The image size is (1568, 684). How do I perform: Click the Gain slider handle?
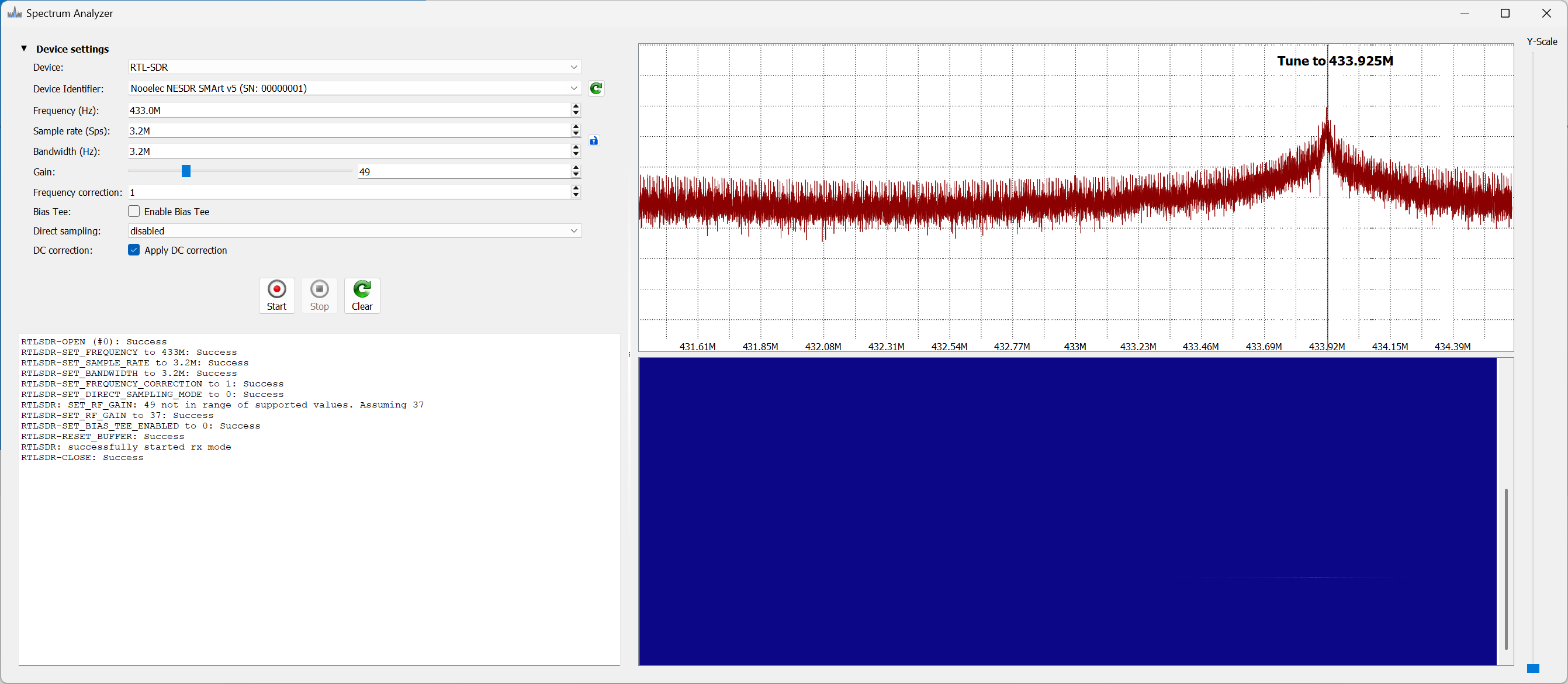tap(186, 172)
